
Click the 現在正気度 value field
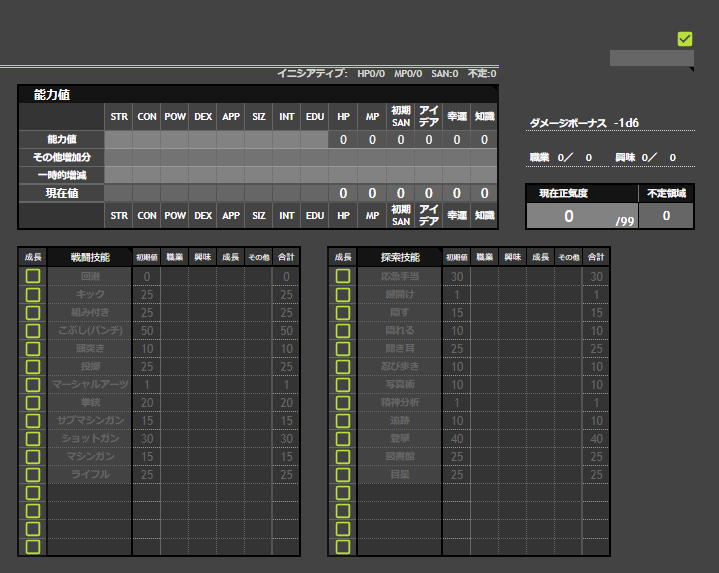click(582, 215)
